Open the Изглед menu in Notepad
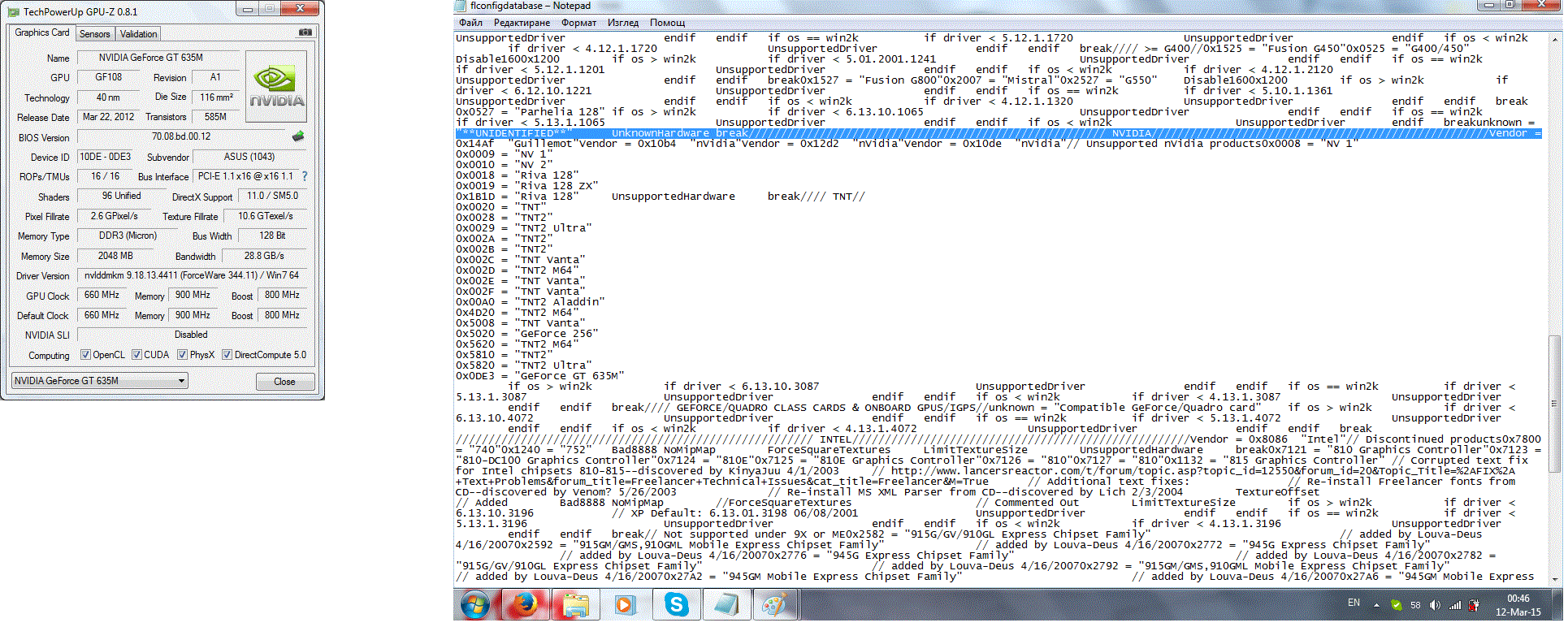The image size is (1568, 627). tap(623, 23)
